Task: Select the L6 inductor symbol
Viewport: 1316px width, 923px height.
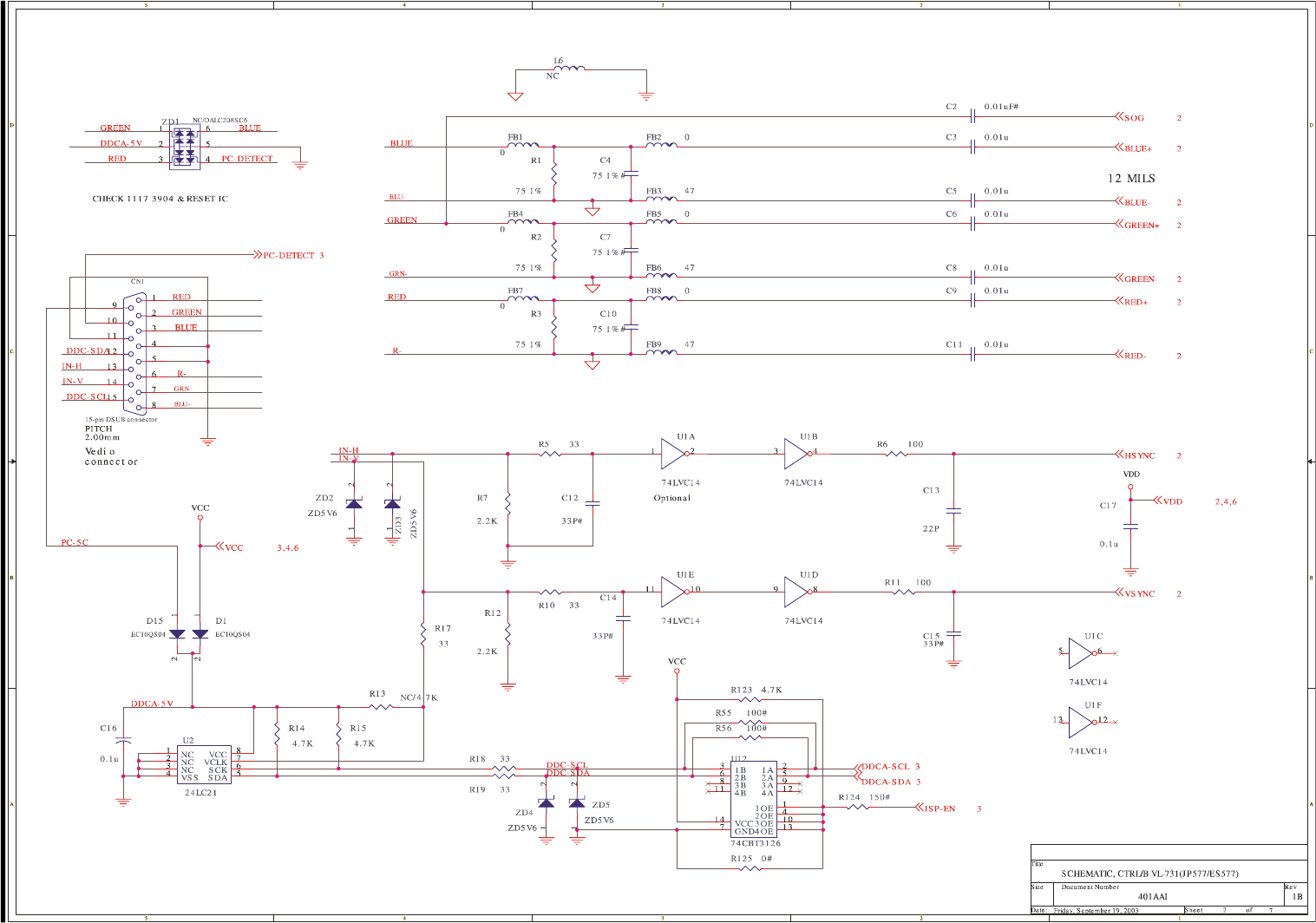Action: 569,68
